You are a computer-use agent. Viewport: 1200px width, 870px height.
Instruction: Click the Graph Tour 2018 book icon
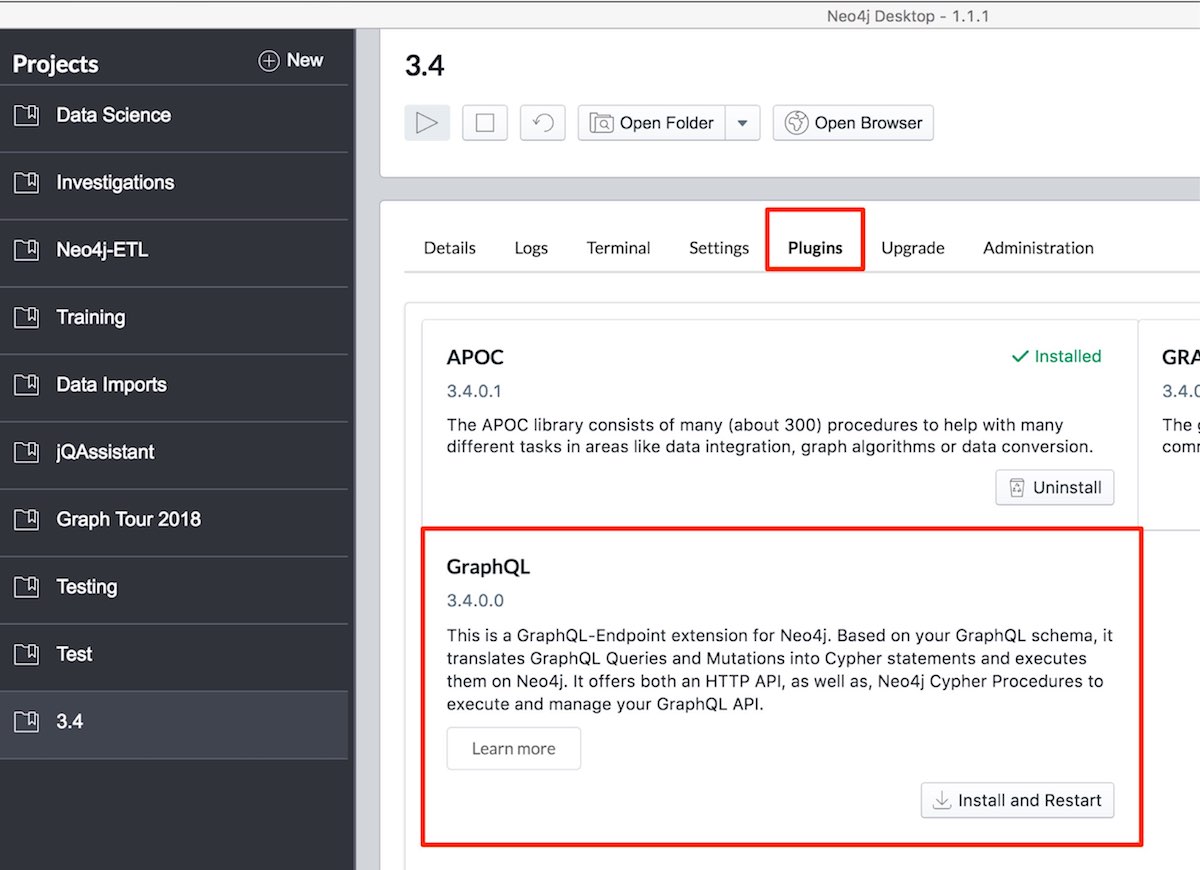coord(26,519)
